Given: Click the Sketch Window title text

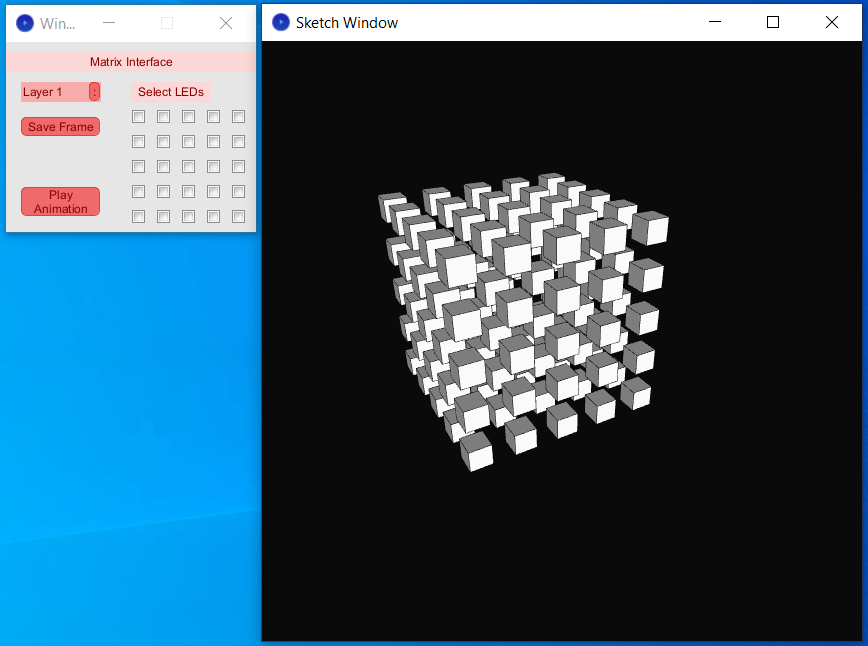Looking at the screenshot, I should click(x=347, y=22).
